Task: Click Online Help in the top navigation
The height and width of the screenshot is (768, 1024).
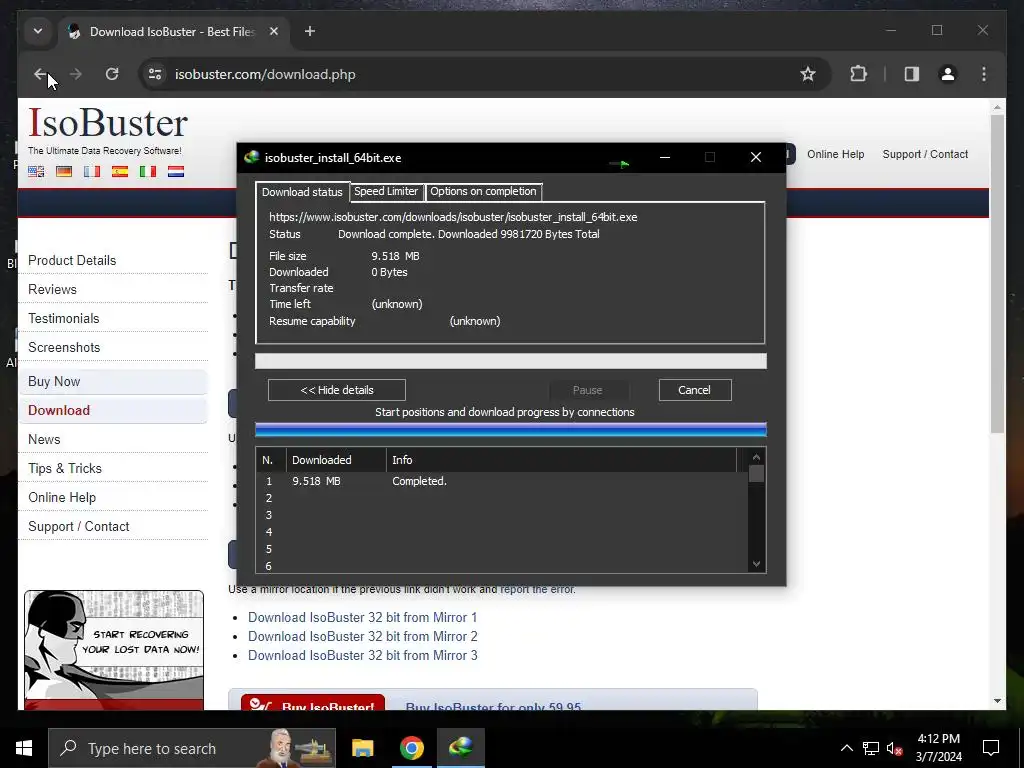Action: coord(835,154)
